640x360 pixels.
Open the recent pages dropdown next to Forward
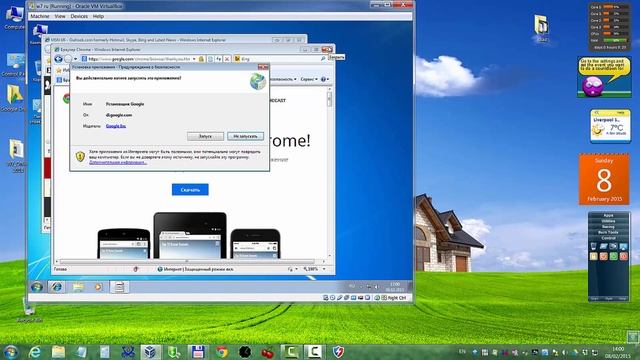(76, 59)
